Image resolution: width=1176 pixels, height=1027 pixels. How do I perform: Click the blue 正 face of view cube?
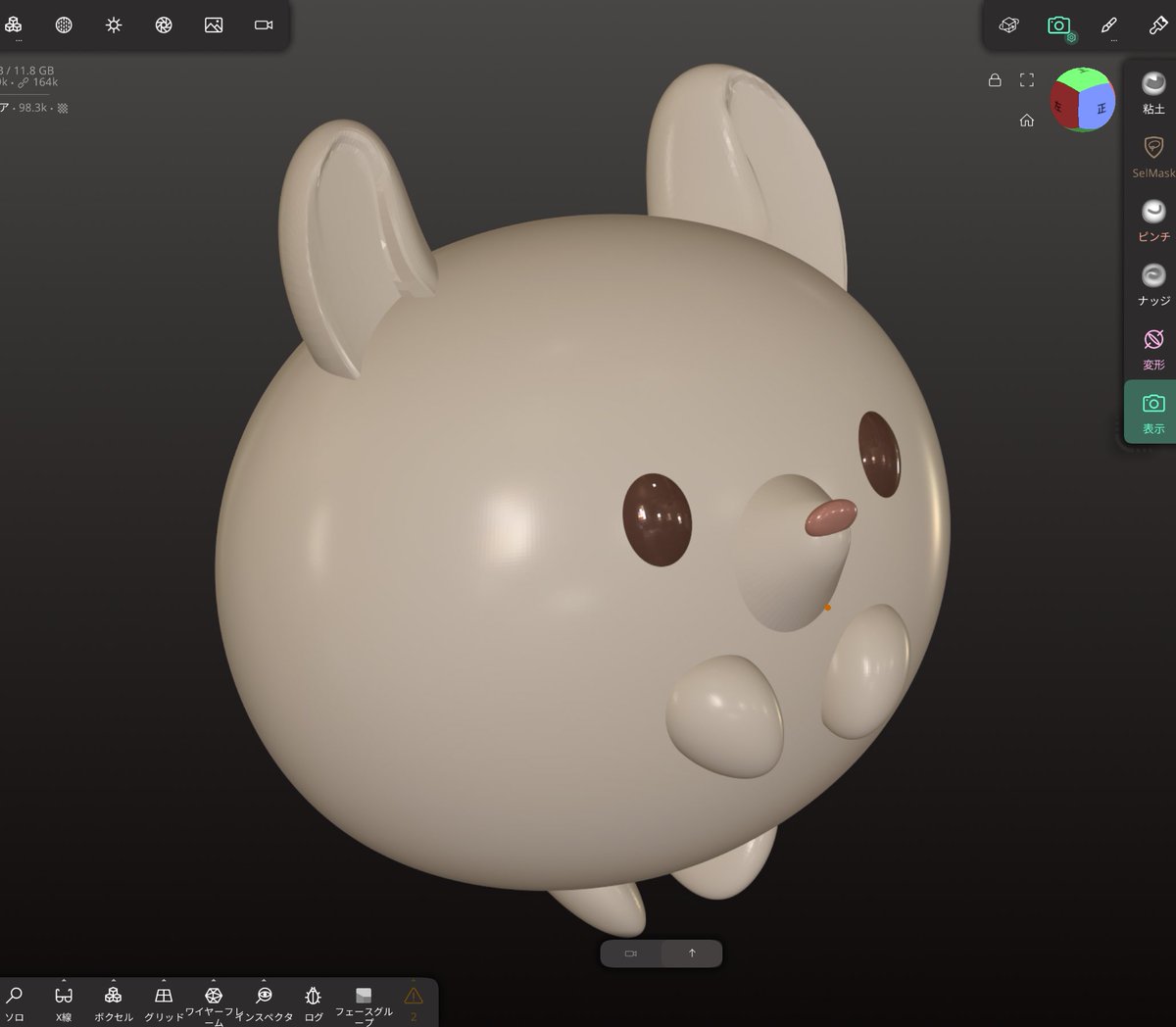coord(1100,108)
